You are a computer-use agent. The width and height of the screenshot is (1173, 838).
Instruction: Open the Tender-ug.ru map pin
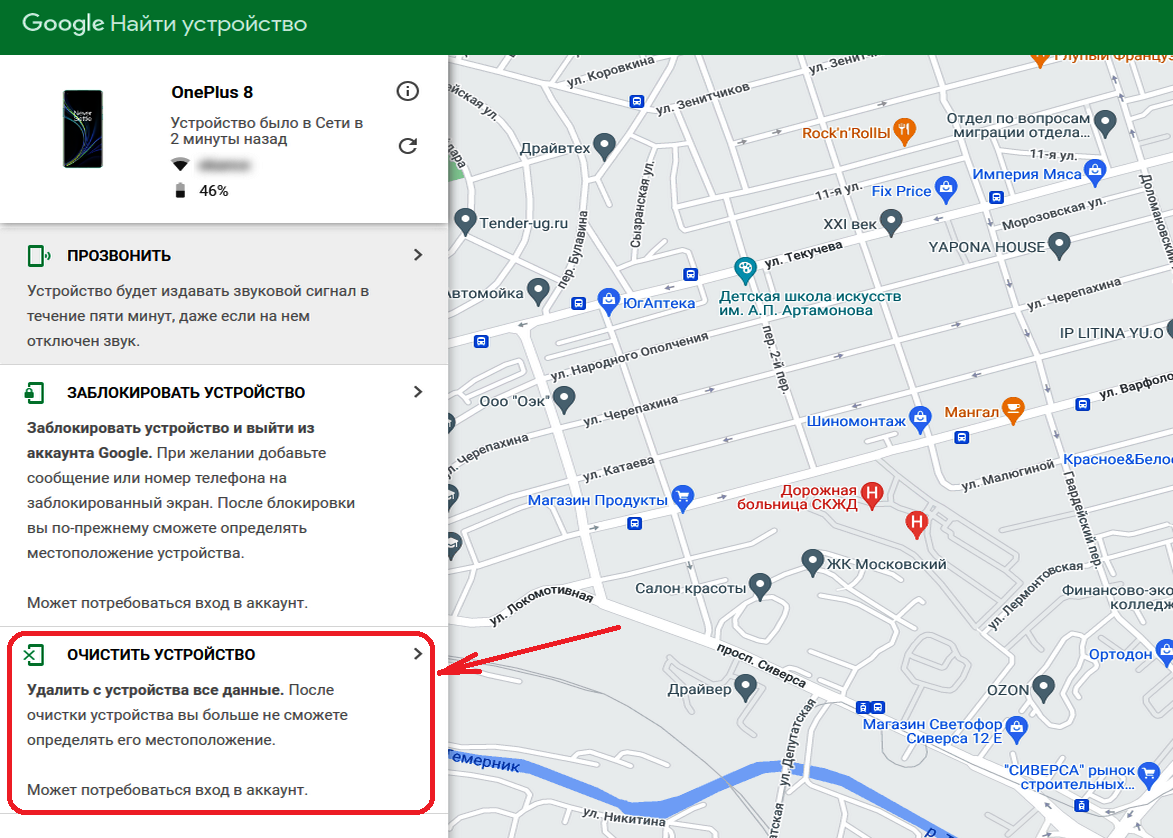465,221
